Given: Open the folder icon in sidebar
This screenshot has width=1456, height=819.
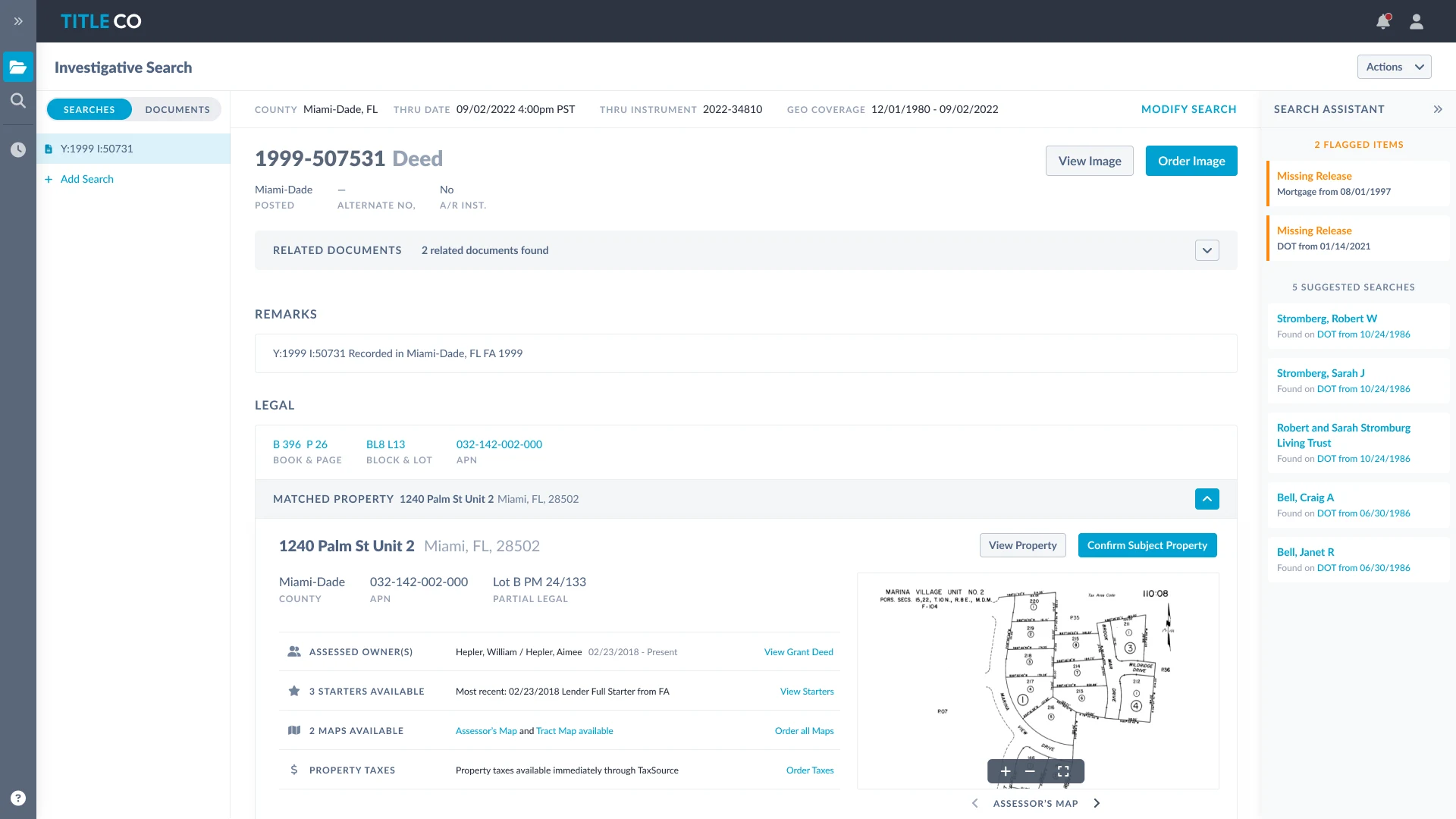Looking at the screenshot, I should [x=18, y=67].
